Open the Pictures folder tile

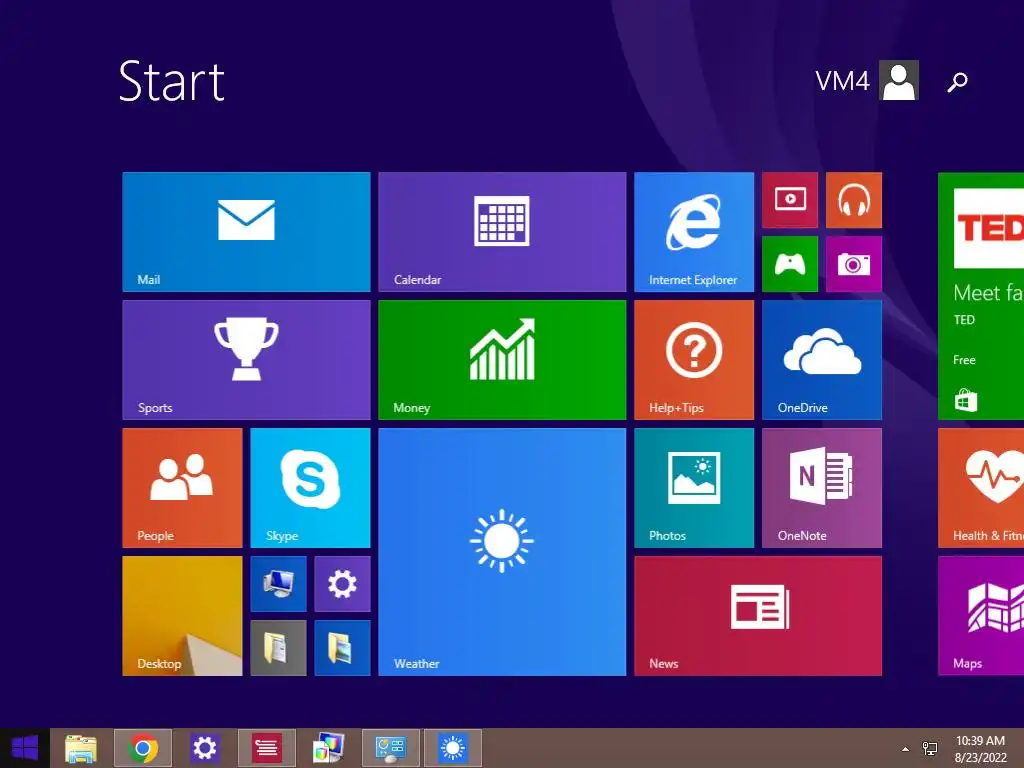(342, 648)
